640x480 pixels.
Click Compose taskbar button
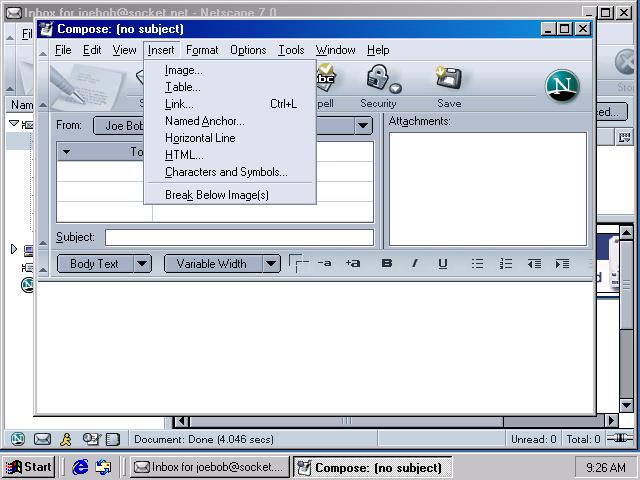[x=372, y=467]
